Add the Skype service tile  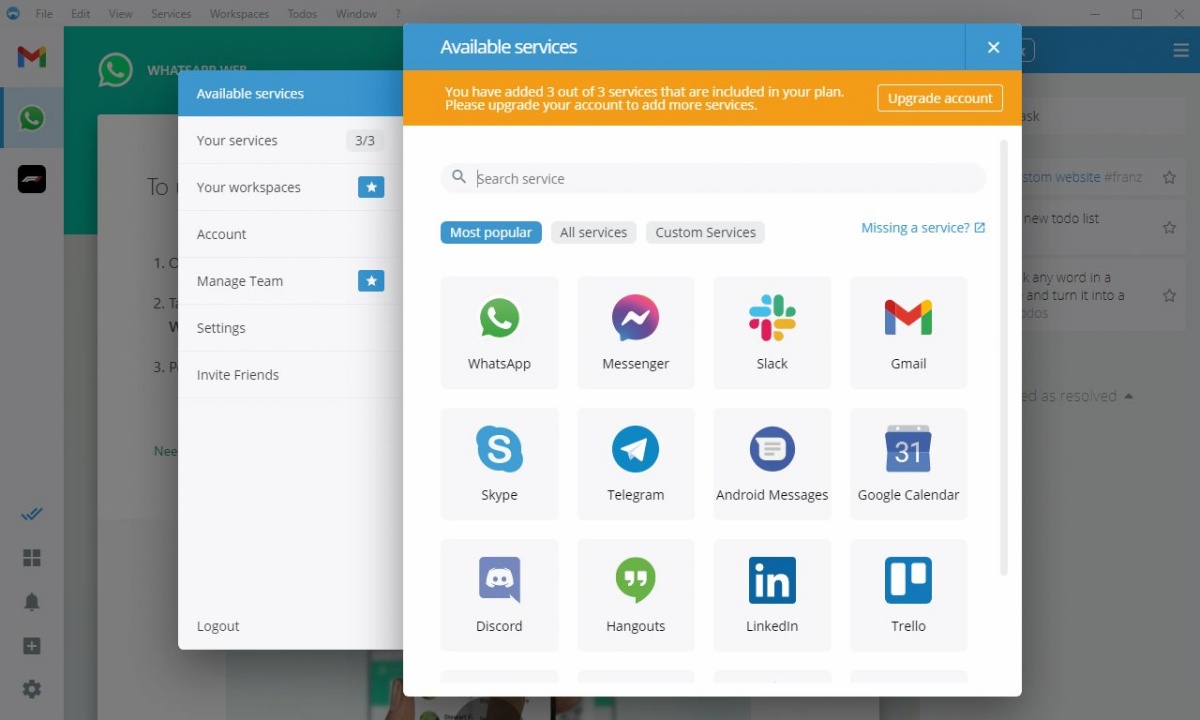(x=499, y=464)
